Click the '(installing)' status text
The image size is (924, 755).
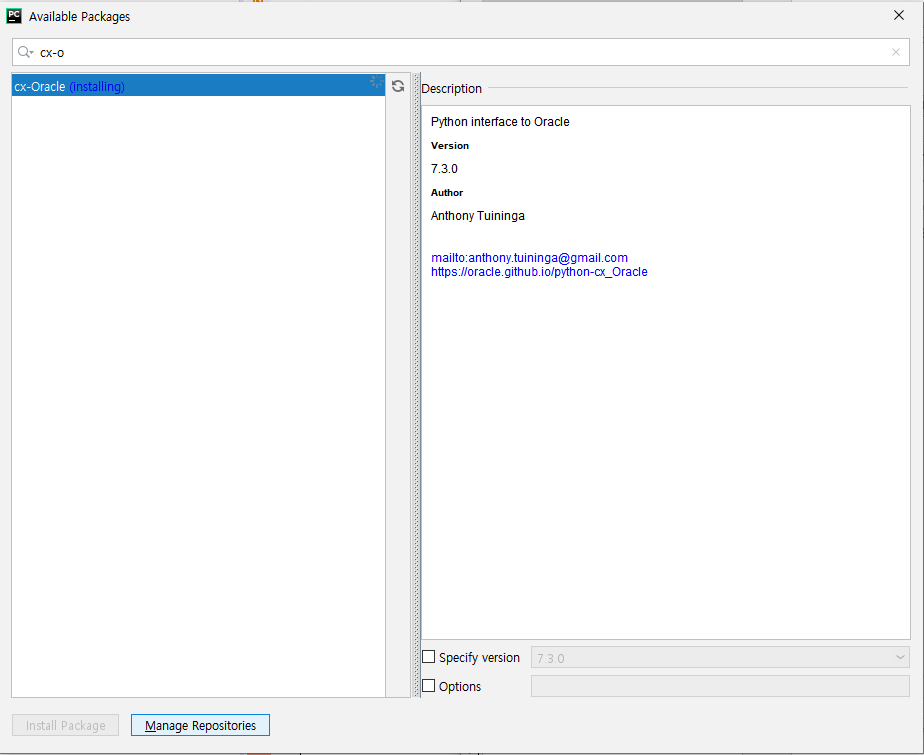pos(97,87)
